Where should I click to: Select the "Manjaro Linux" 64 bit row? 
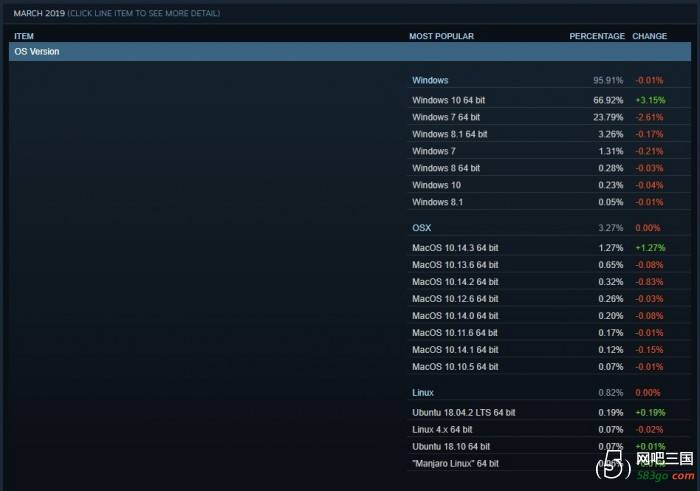tap(549, 463)
